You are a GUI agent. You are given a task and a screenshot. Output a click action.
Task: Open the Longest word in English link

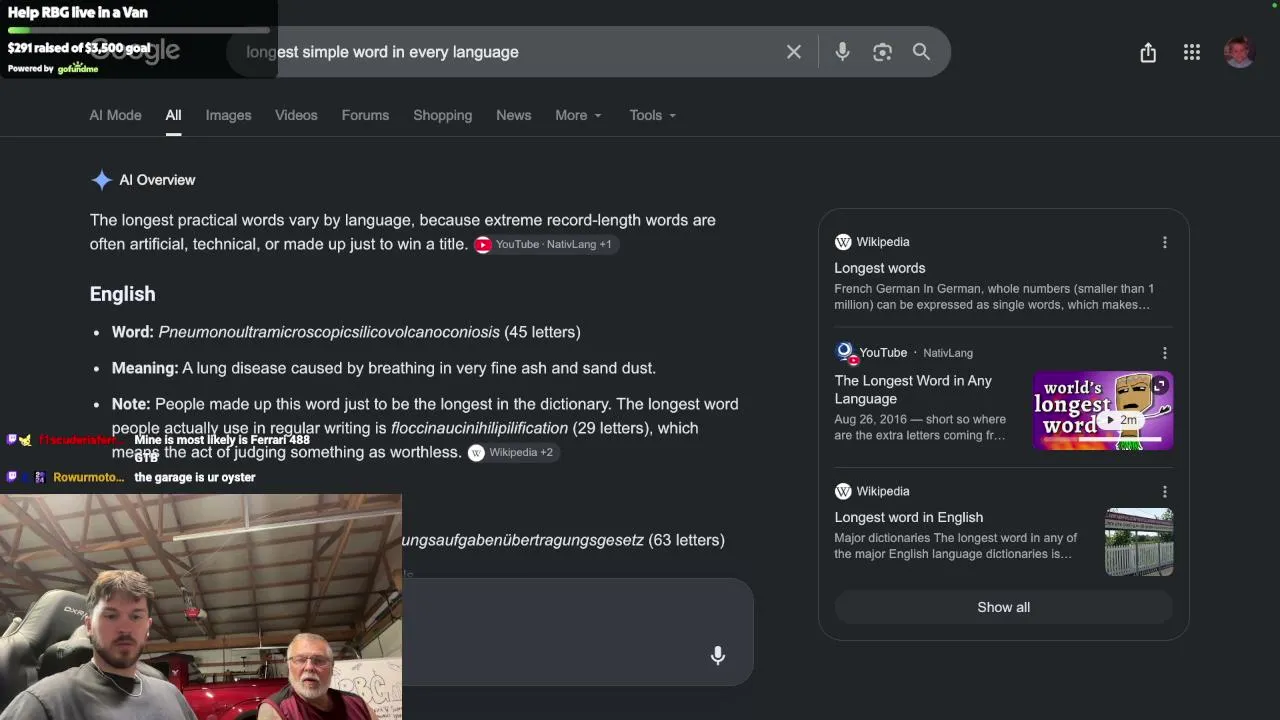909,517
